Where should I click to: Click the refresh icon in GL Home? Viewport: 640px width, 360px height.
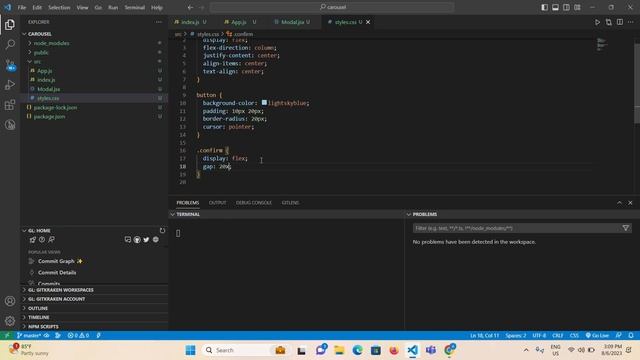tap(162, 231)
